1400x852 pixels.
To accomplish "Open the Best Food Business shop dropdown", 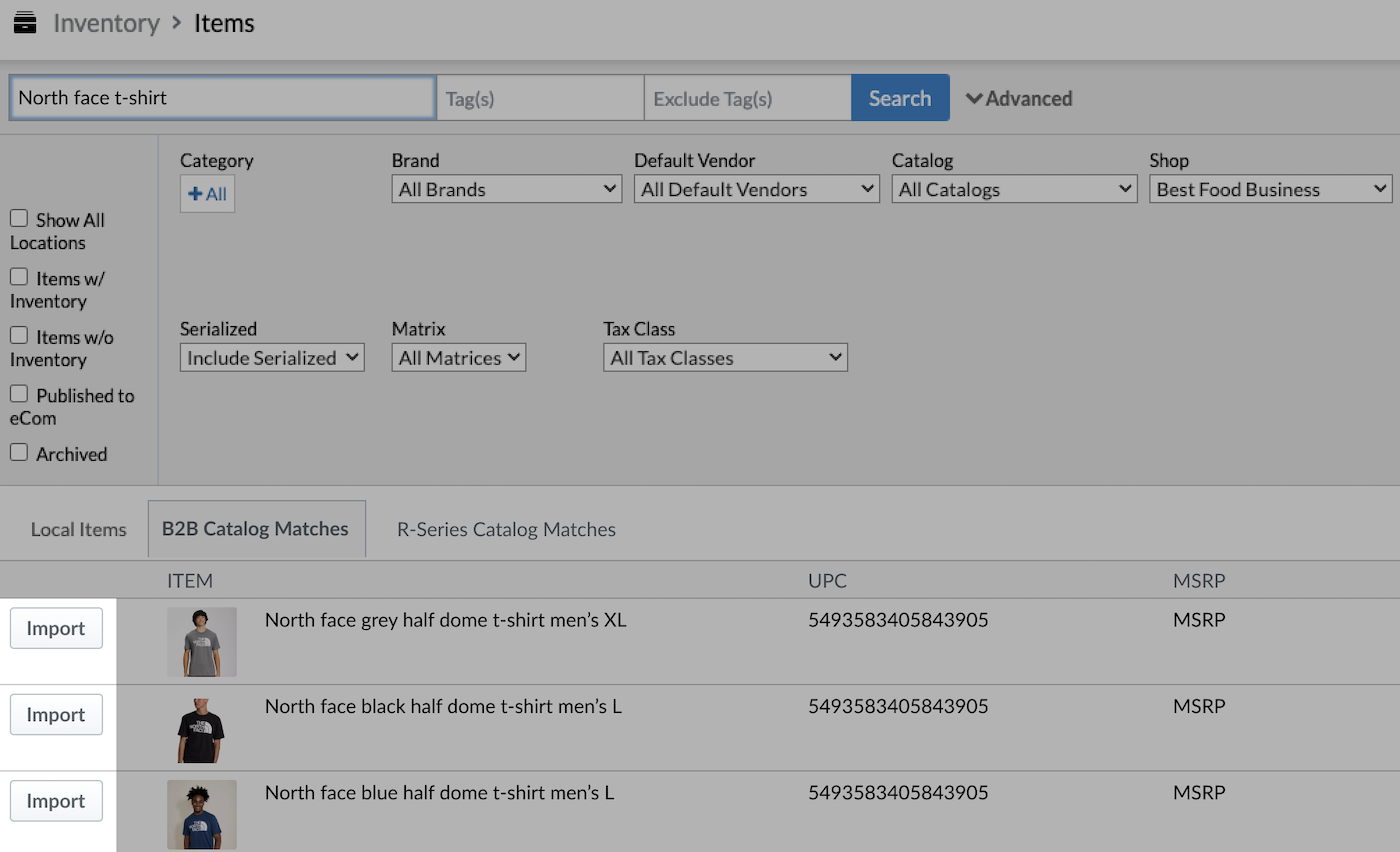I will [1271, 190].
